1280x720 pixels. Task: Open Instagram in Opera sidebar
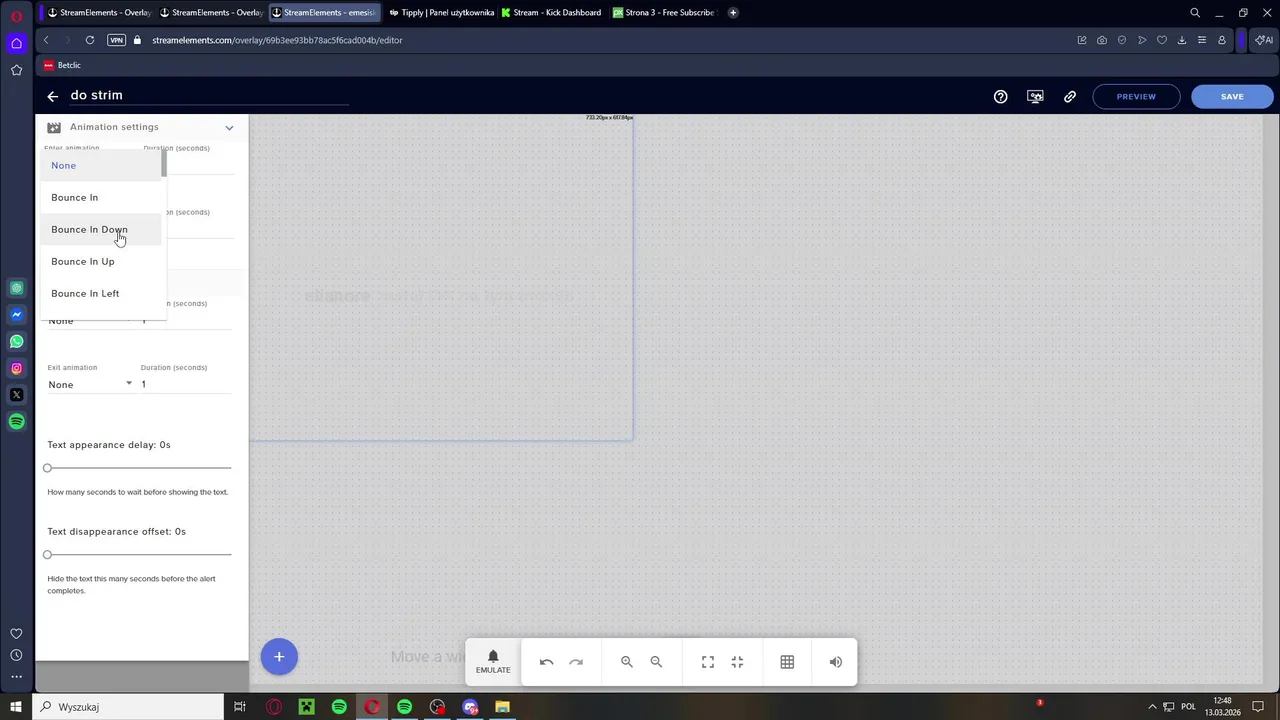17,368
